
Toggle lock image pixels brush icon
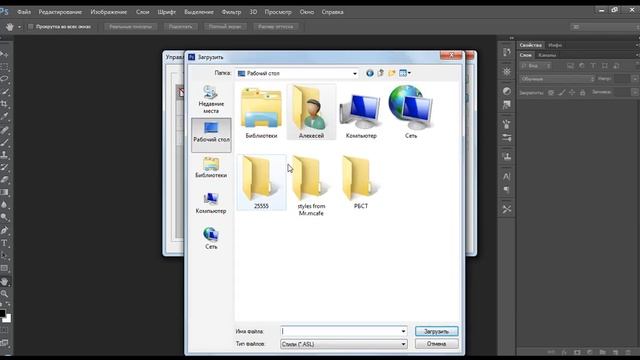tap(562, 93)
